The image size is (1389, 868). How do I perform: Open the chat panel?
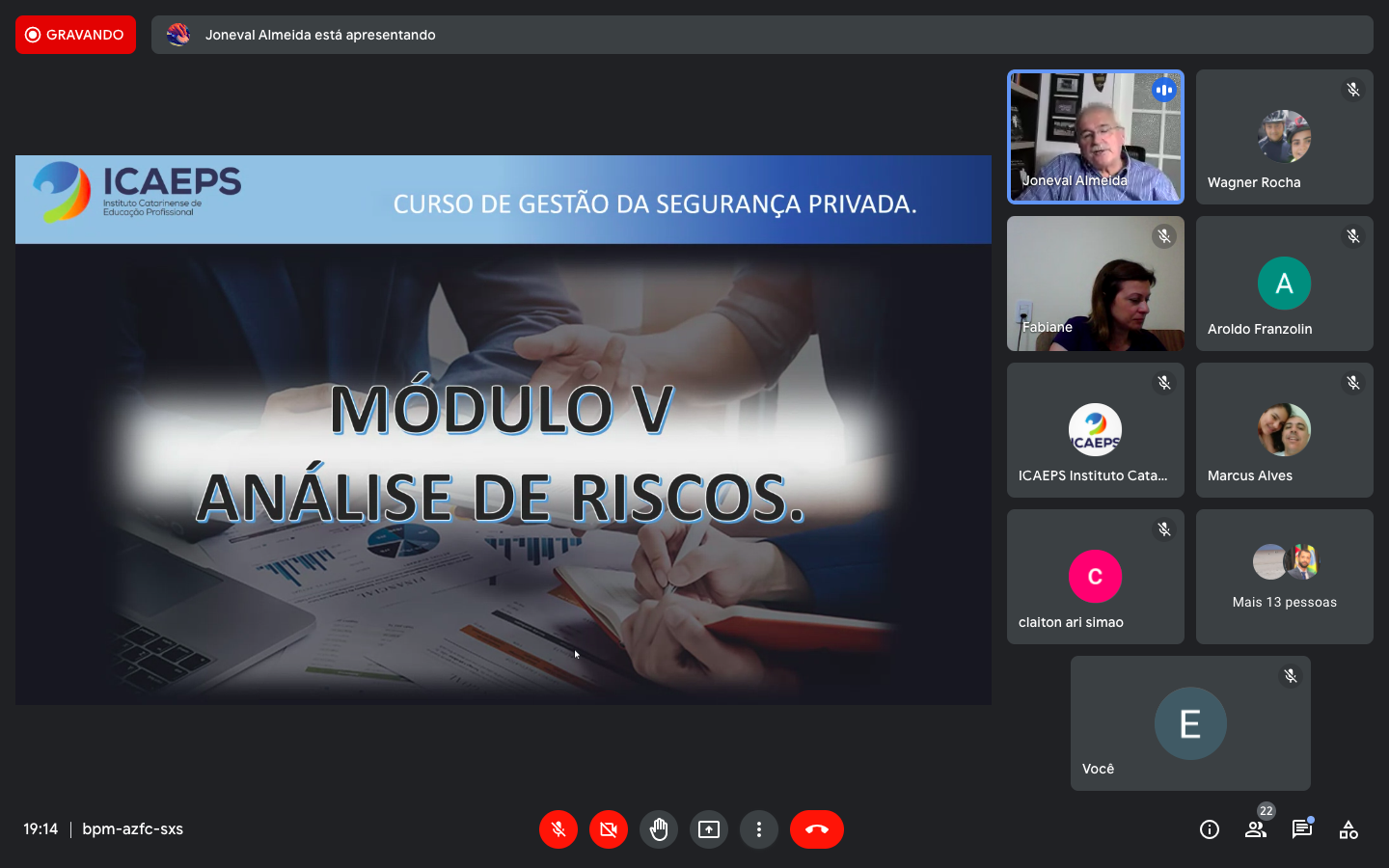[1302, 829]
